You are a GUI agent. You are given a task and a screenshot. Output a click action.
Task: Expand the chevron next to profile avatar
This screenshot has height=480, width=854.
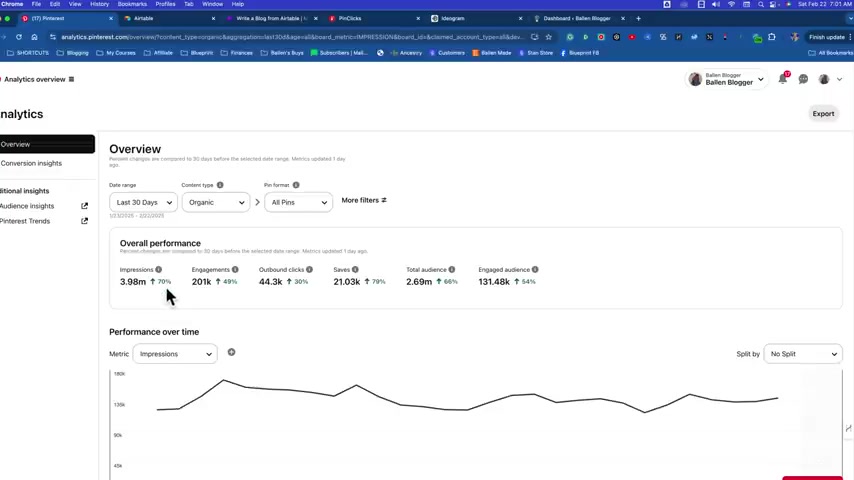pyautogui.click(x=839, y=80)
